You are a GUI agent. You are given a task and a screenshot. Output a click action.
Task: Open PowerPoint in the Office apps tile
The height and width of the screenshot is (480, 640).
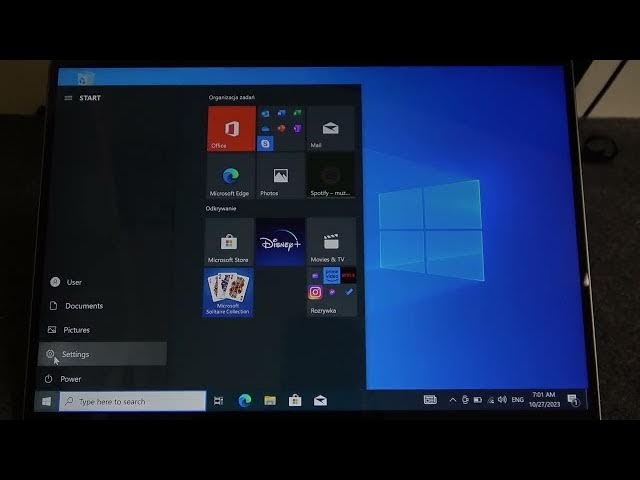pyautogui.click(x=281, y=129)
